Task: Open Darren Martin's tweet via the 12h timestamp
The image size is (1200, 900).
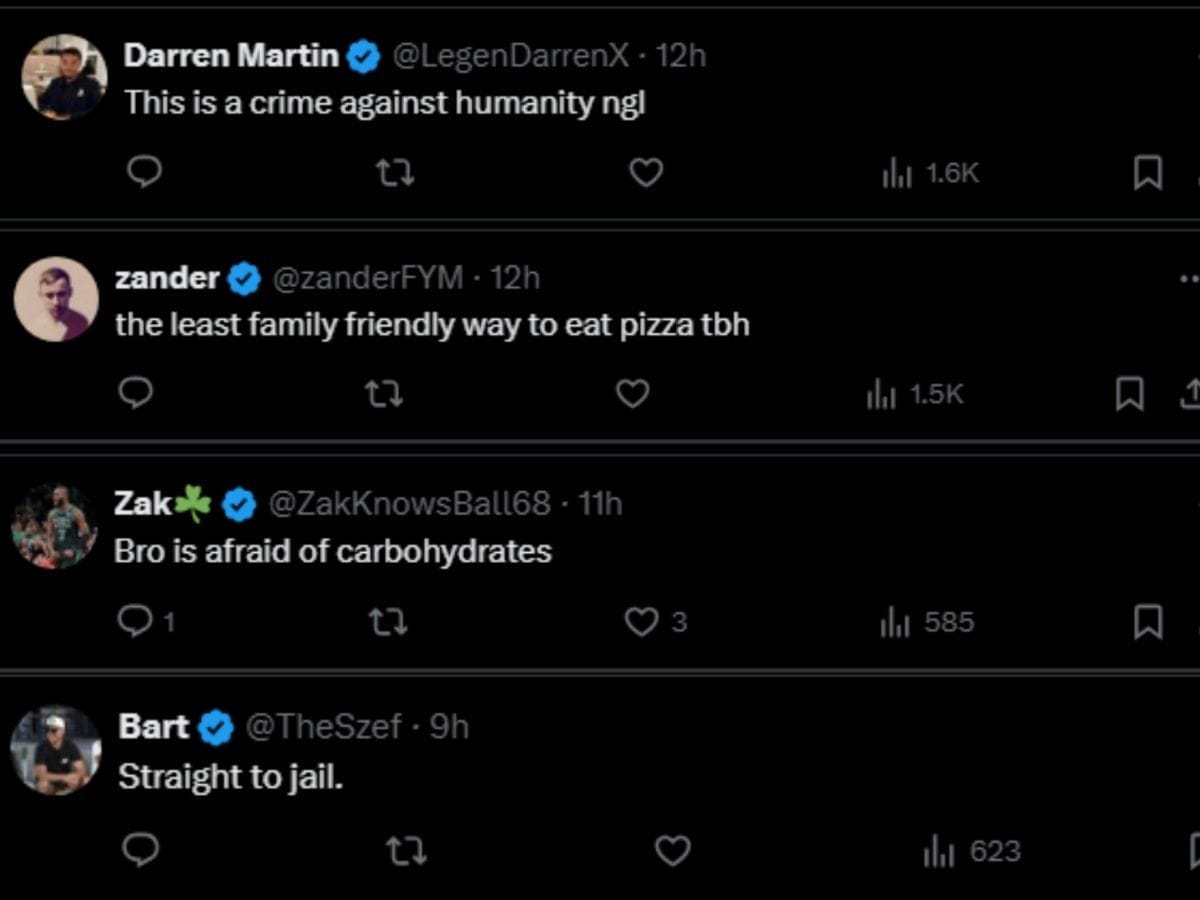Action: (682, 56)
